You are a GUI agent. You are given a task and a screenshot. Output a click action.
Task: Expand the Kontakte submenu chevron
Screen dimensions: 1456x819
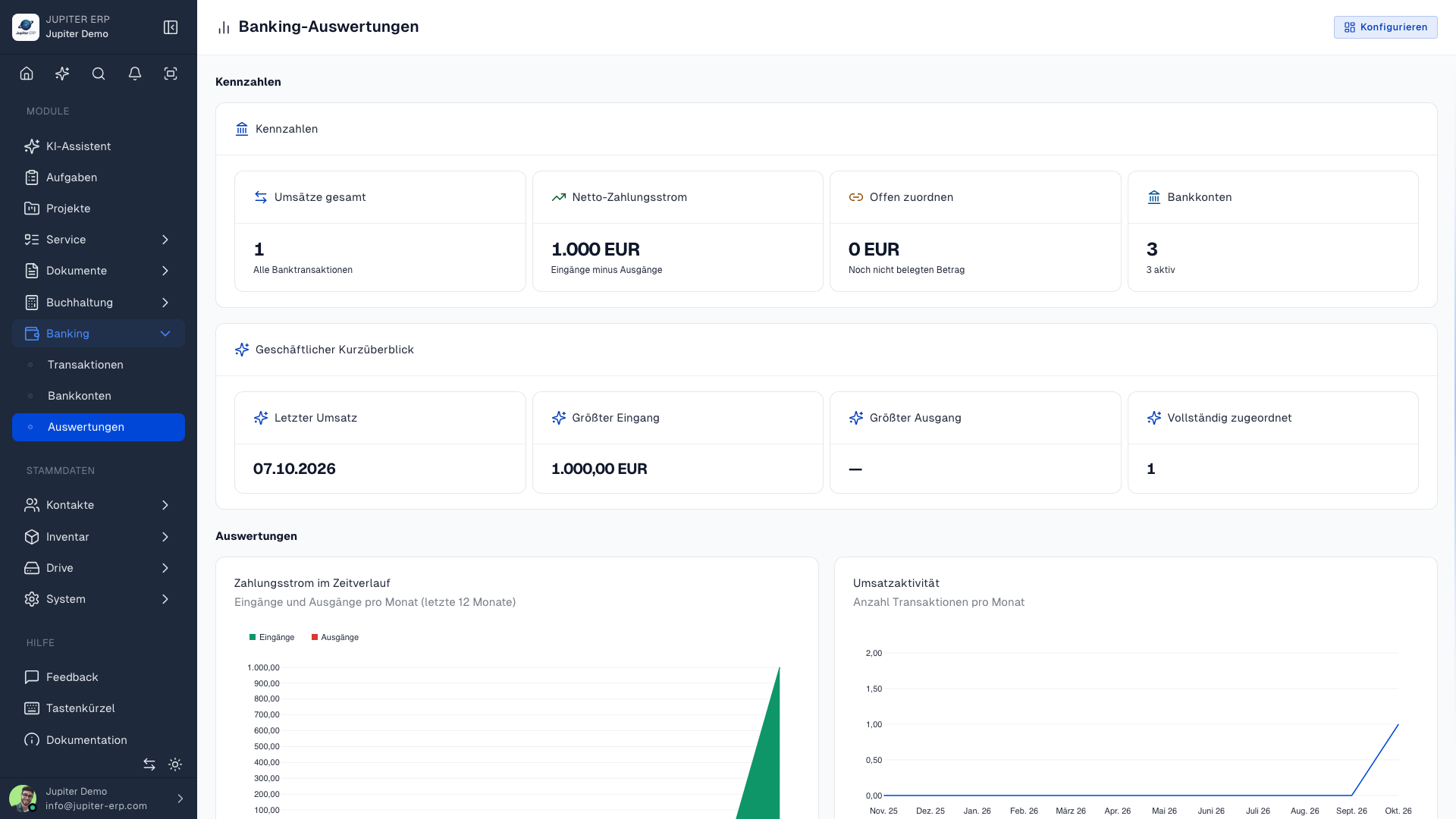[x=165, y=505]
